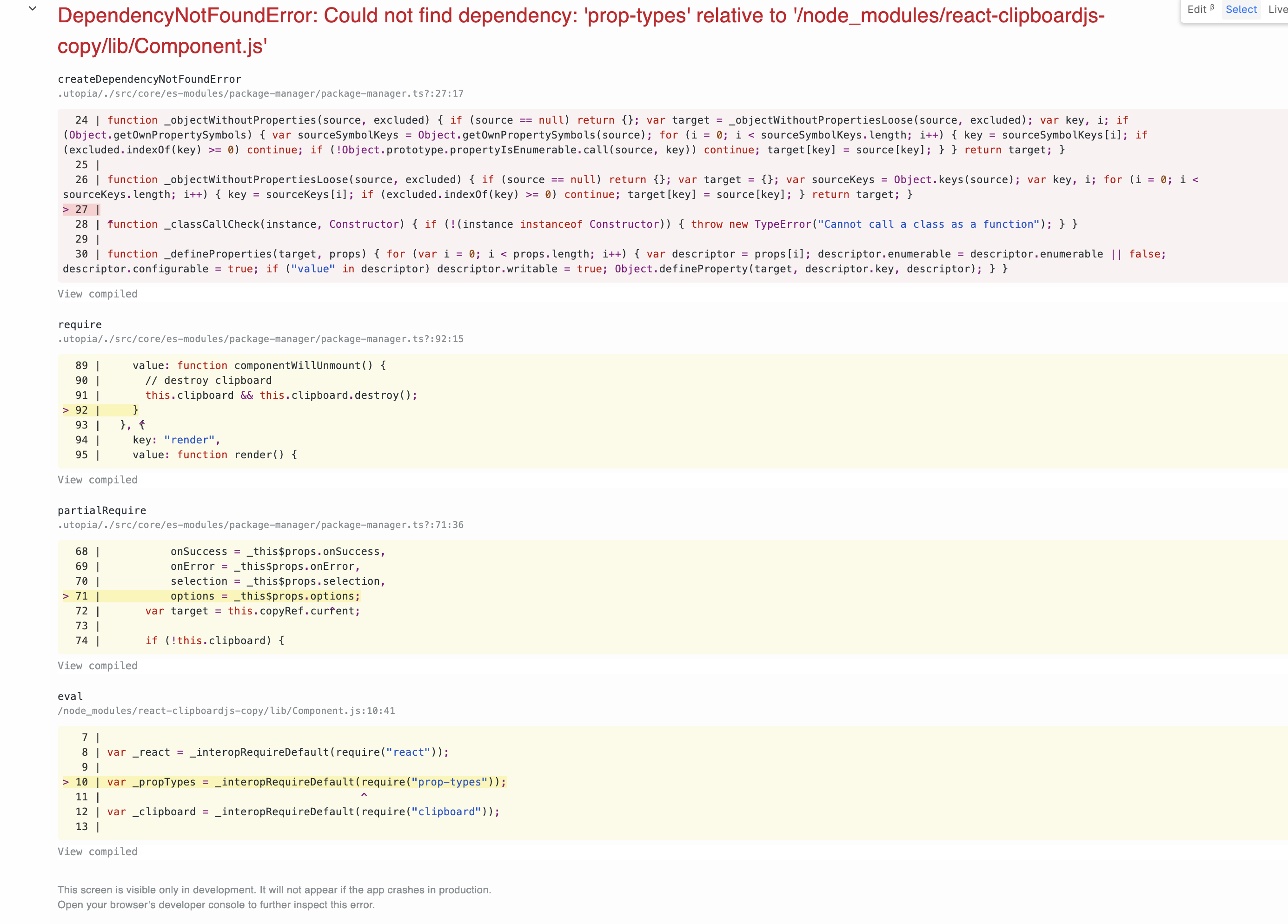
Task: Click highlighted line 27 marker in first snippet
Action: click(81, 210)
